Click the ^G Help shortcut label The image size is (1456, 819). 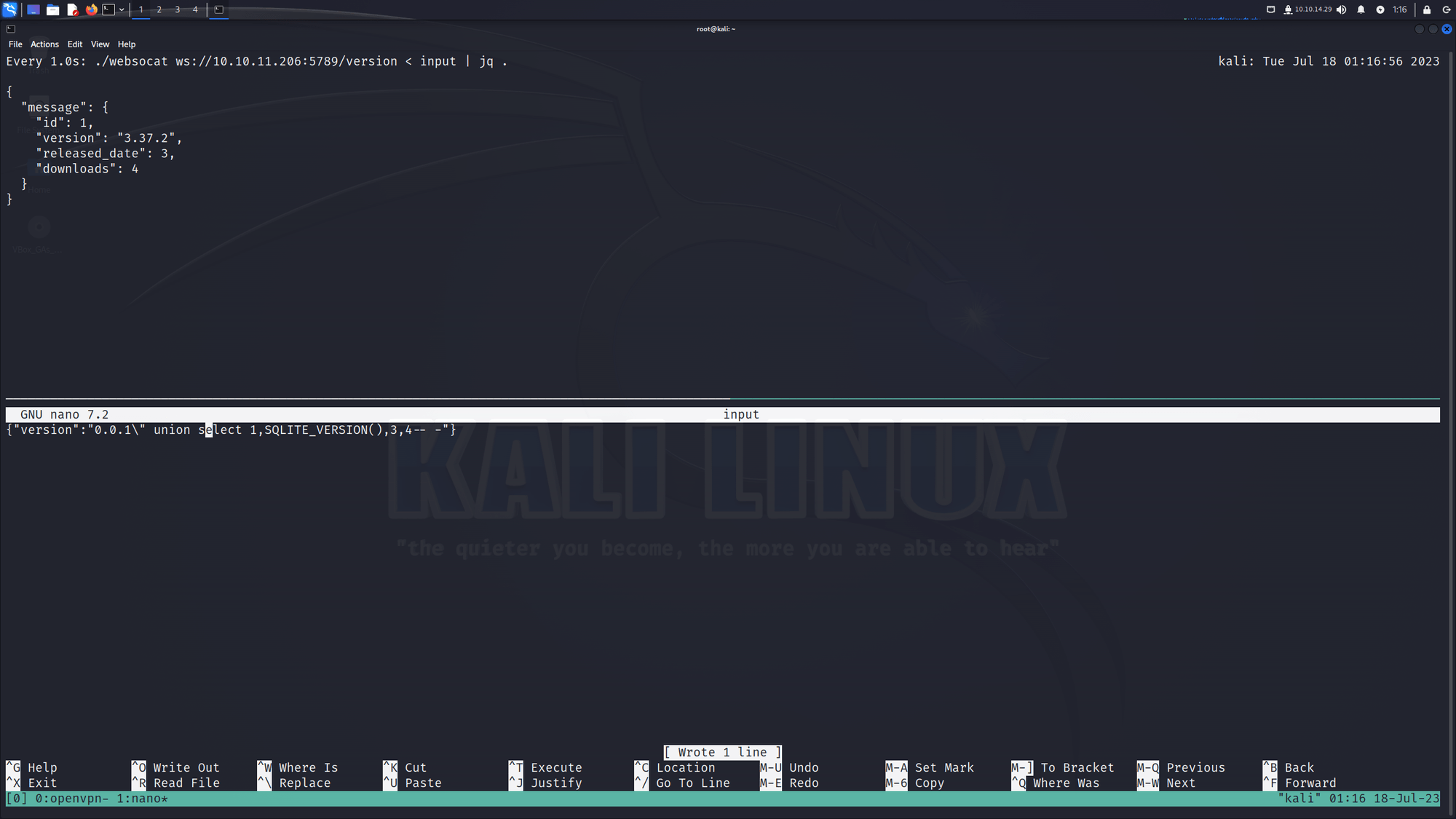[32, 767]
